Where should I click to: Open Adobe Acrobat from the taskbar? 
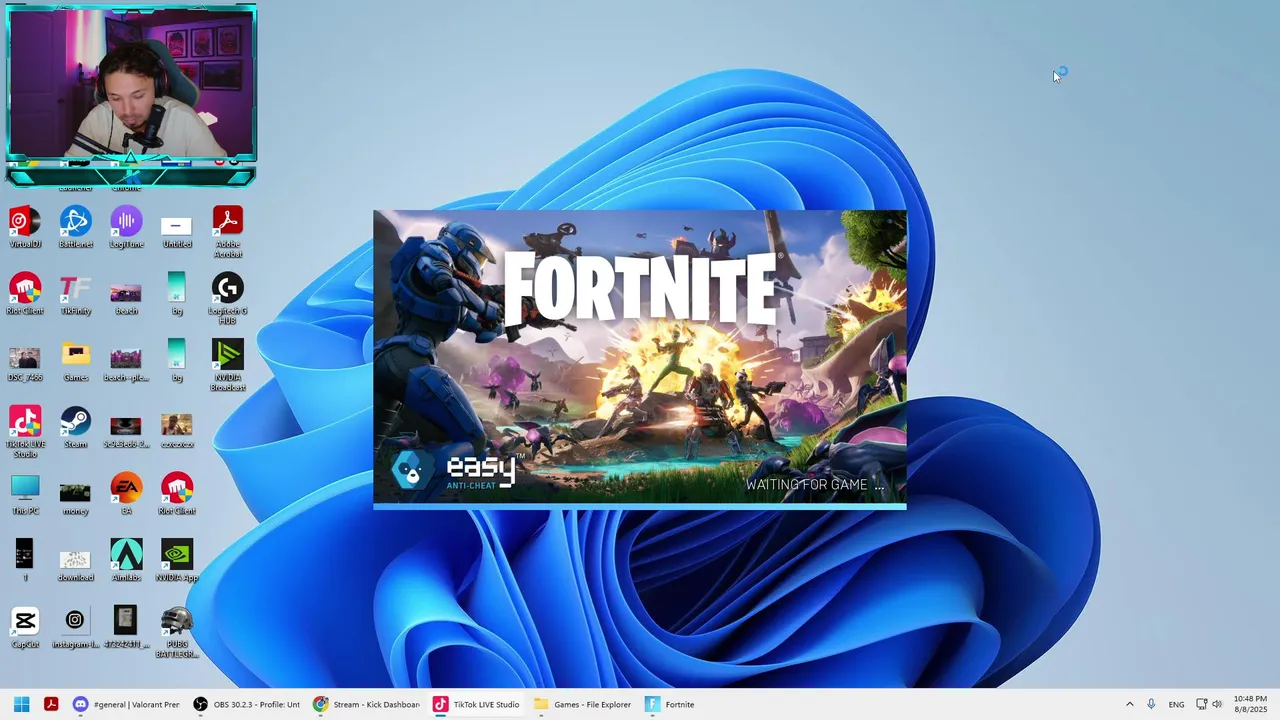click(51, 704)
